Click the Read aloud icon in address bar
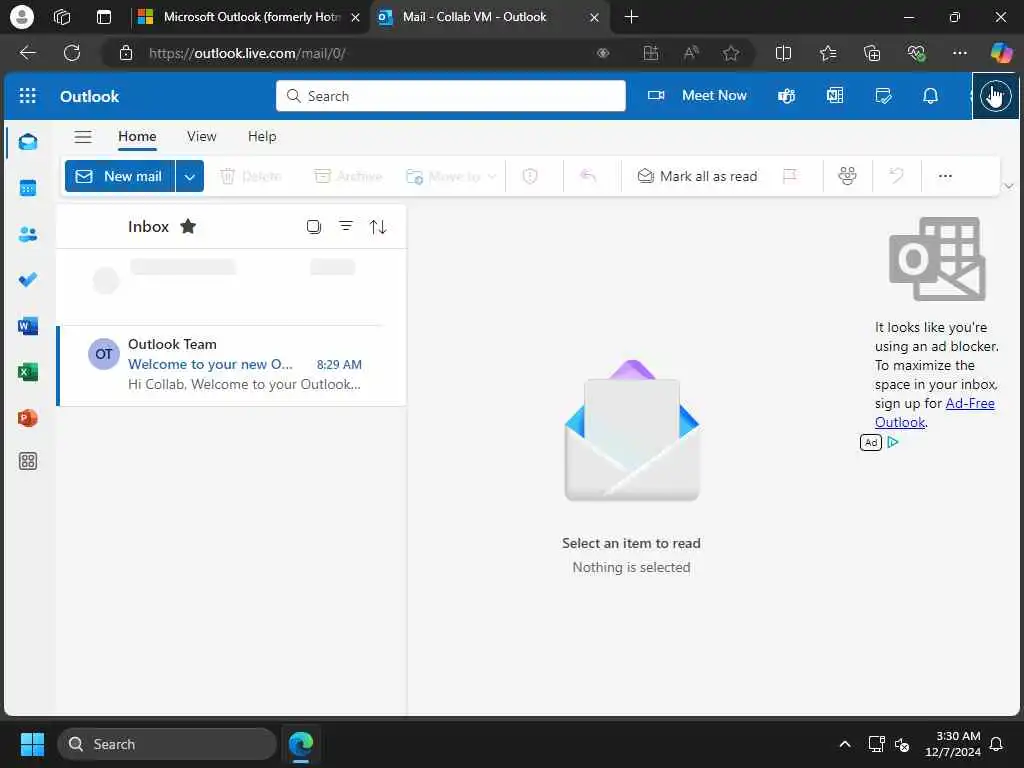Screen dimensions: 1024x768 (x=690, y=54)
